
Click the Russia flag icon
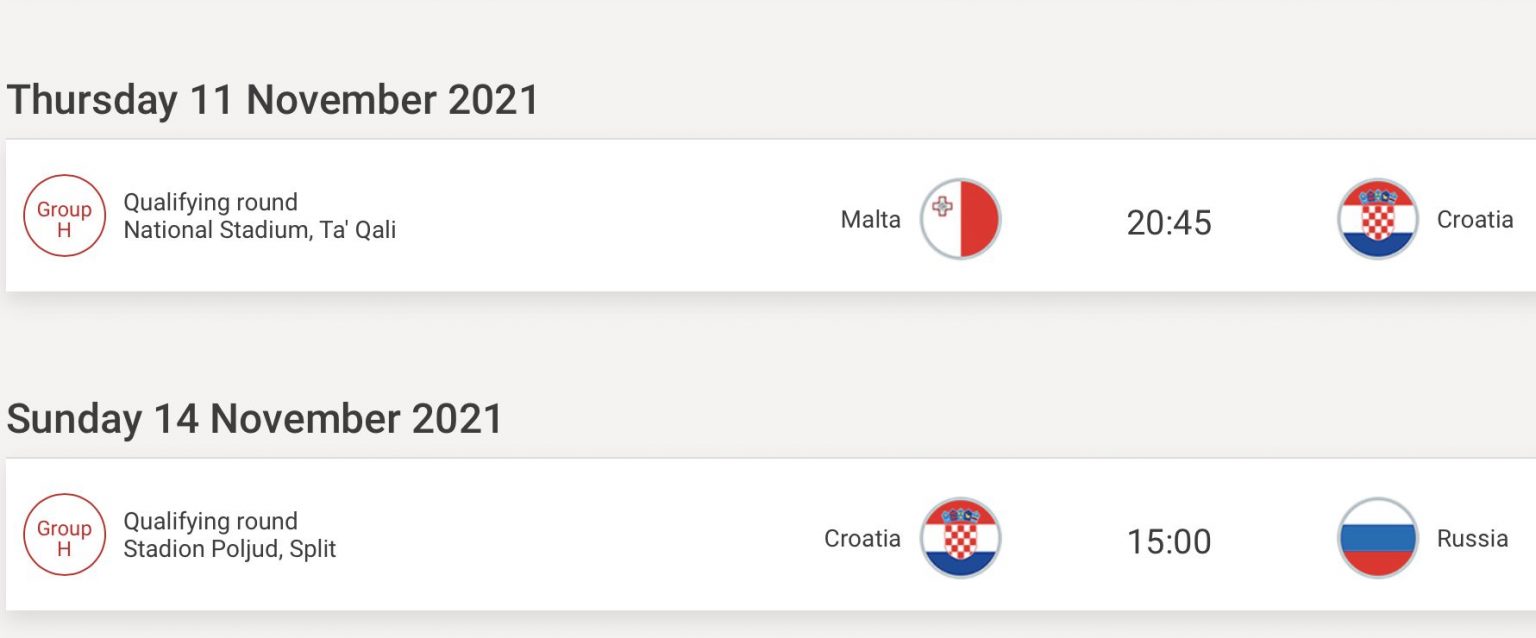[x=1377, y=538]
